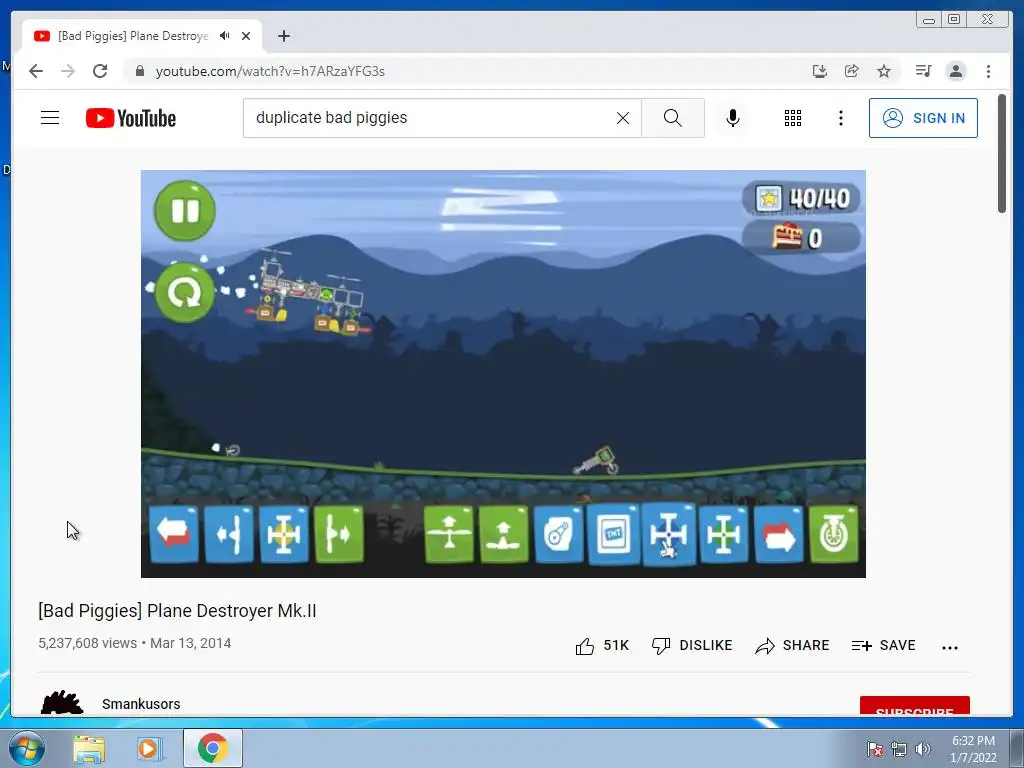The width and height of the screenshot is (1024, 768).
Task: Bookmark this page with the star
Action: click(884, 71)
